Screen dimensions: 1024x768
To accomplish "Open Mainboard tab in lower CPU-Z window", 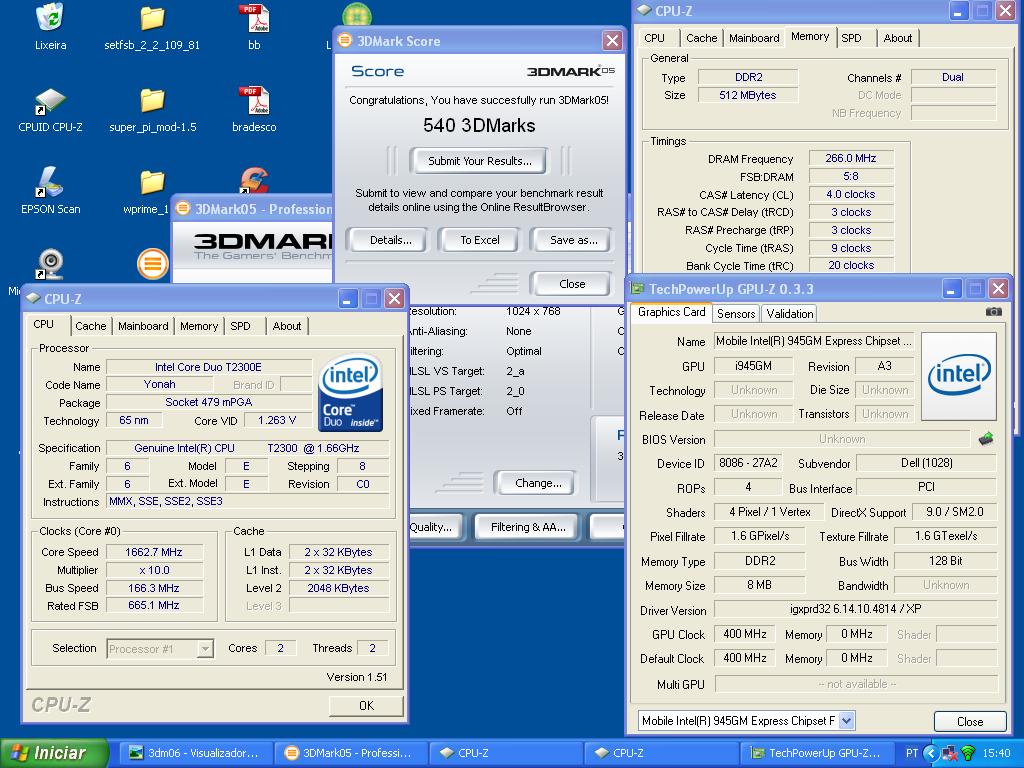I will [143, 326].
